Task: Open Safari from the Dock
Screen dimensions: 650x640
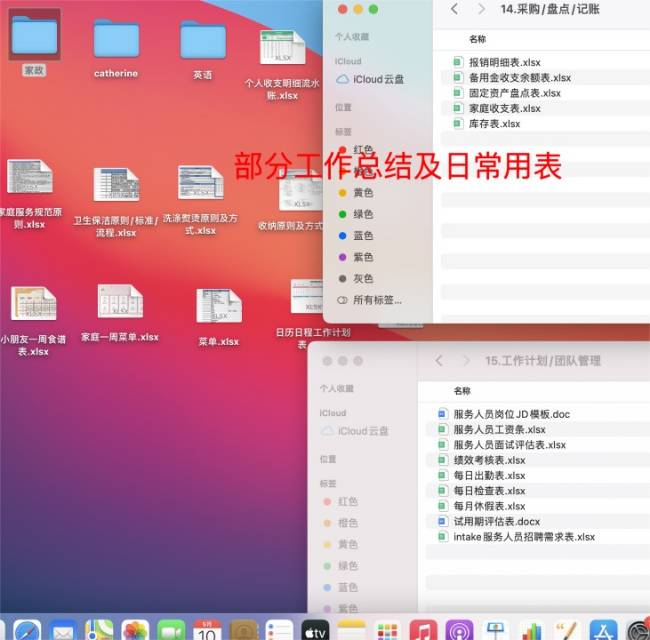Action: 27,630
